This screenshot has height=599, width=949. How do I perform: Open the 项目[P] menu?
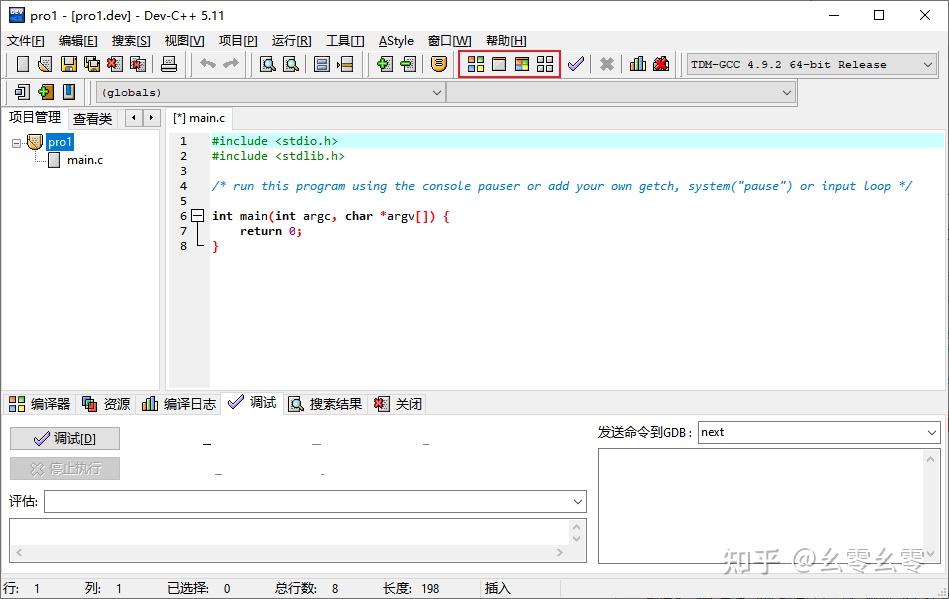point(238,41)
